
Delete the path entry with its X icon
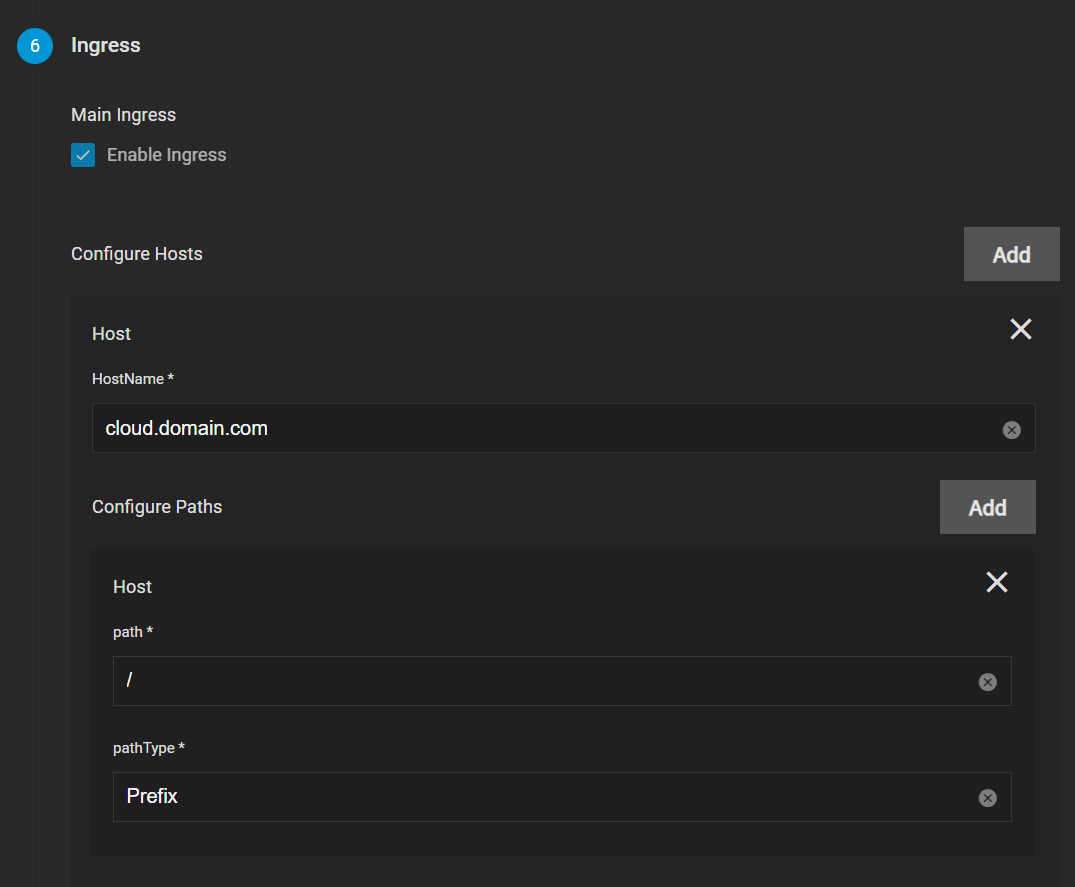(x=996, y=583)
